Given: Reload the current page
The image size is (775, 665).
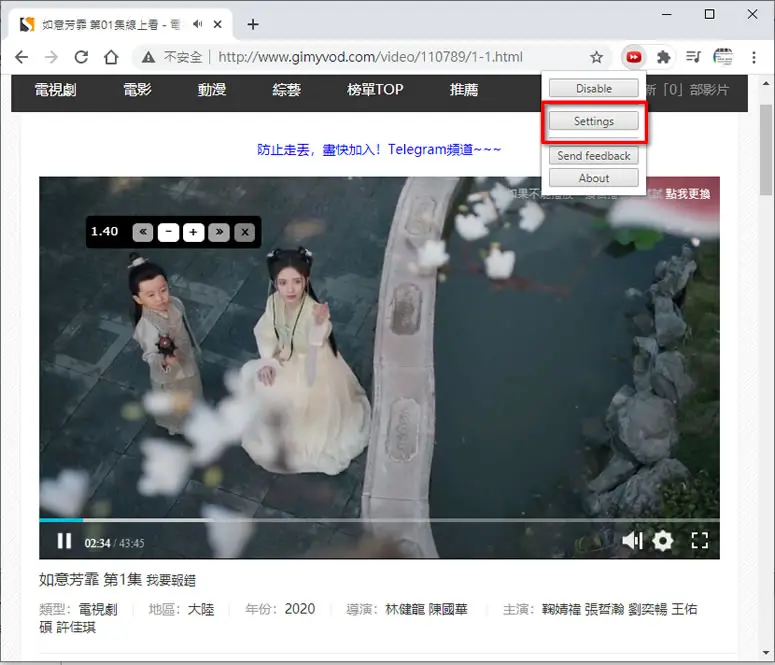Looking at the screenshot, I should point(81,57).
